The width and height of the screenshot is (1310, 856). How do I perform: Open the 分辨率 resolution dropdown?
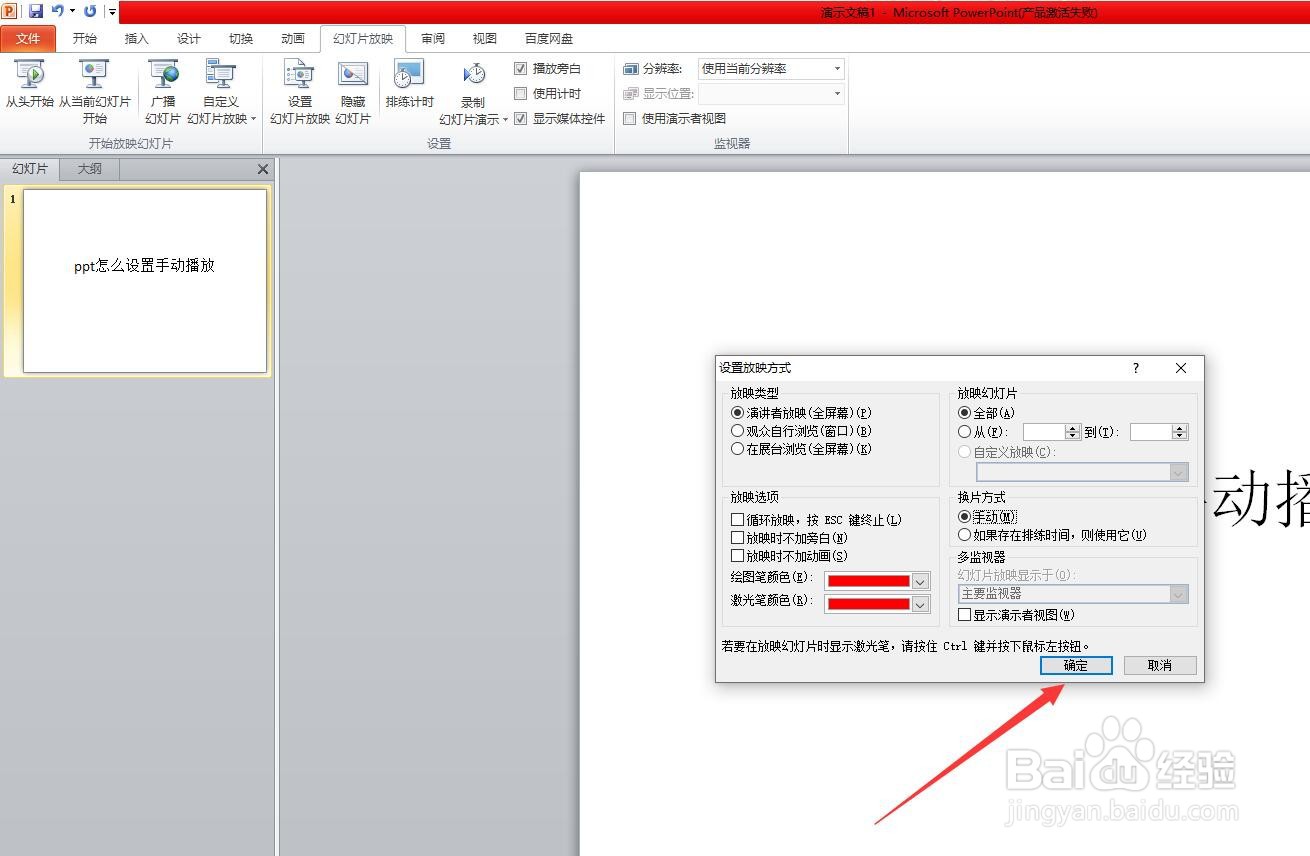(x=836, y=68)
